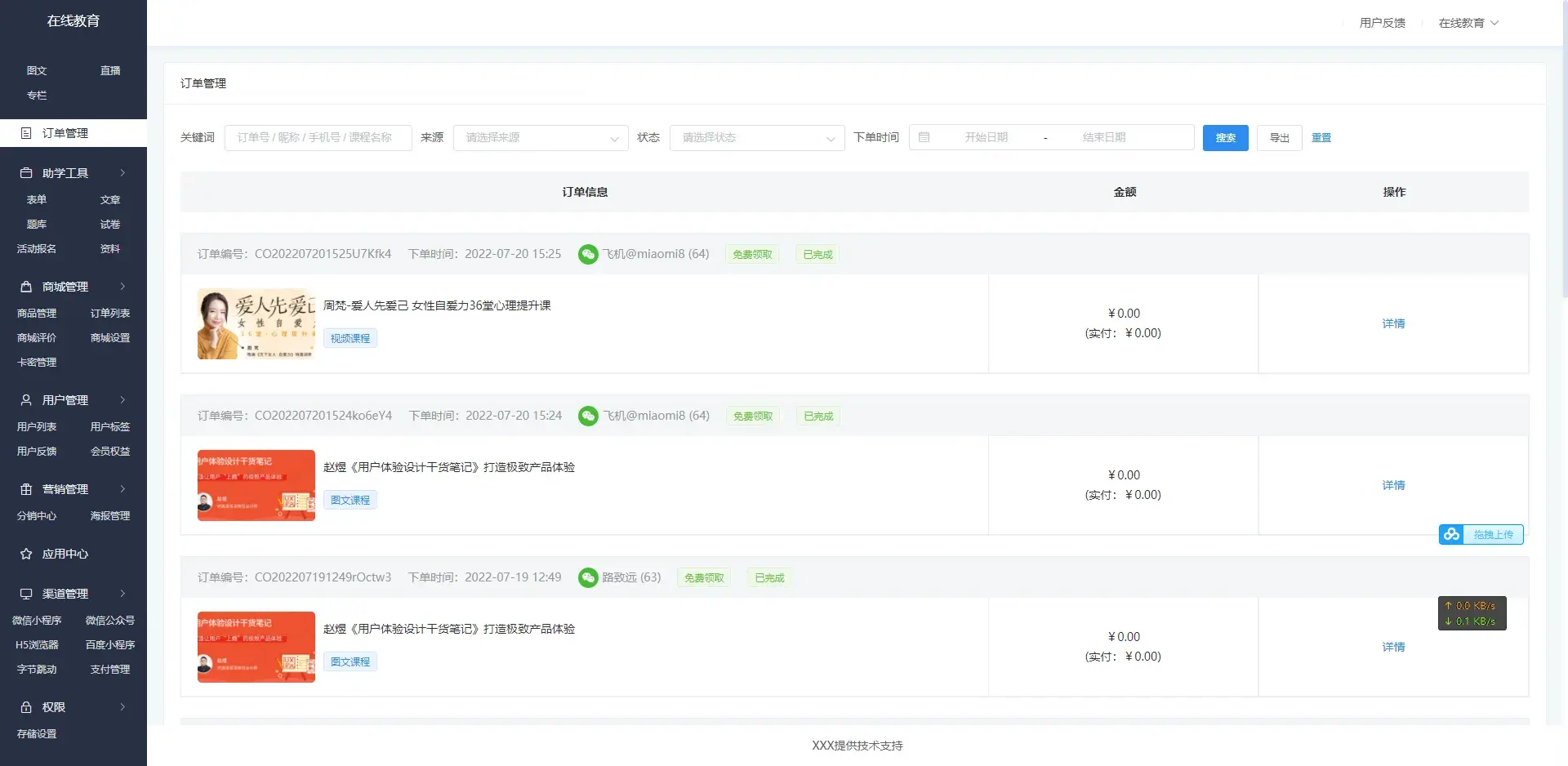Click 免费领取 tag on order CO202207201525U7Kfk4
The width and height of the screenshot is (1568, 766).
click(752, 254)
